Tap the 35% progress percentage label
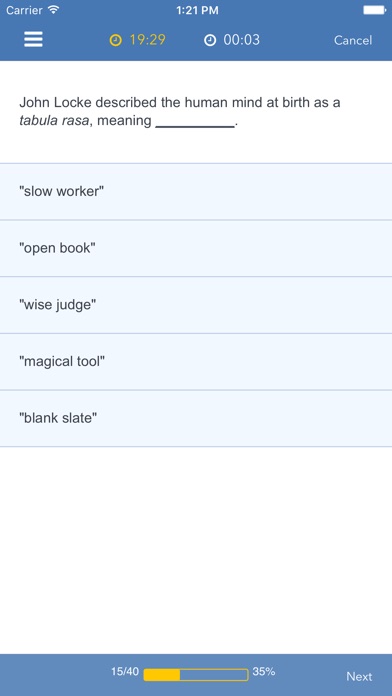This screenshot has width=392, height=696. [x=264, y=672]
